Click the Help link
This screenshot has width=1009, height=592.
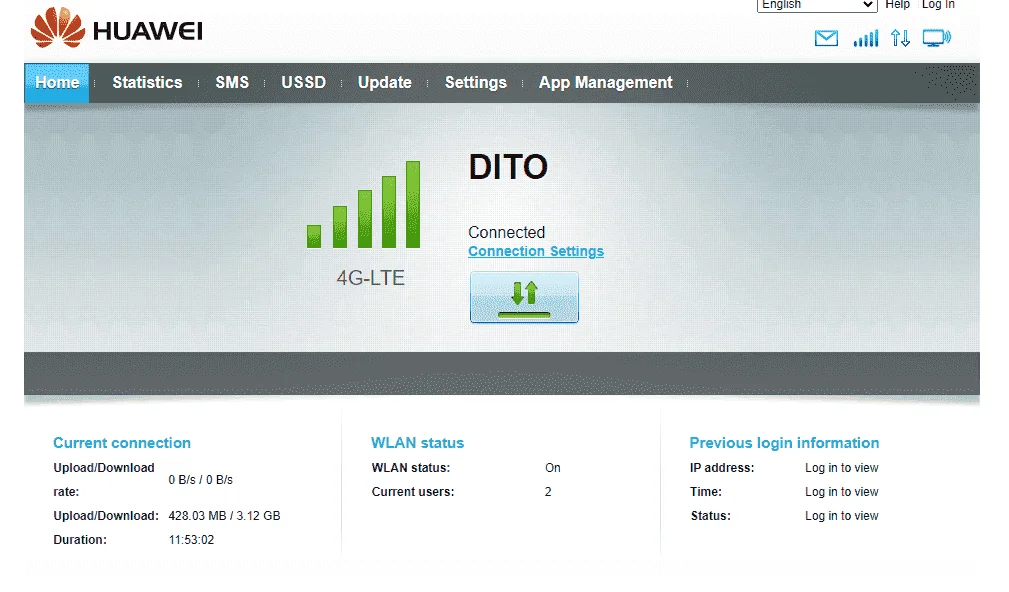[x=897, y=5]
